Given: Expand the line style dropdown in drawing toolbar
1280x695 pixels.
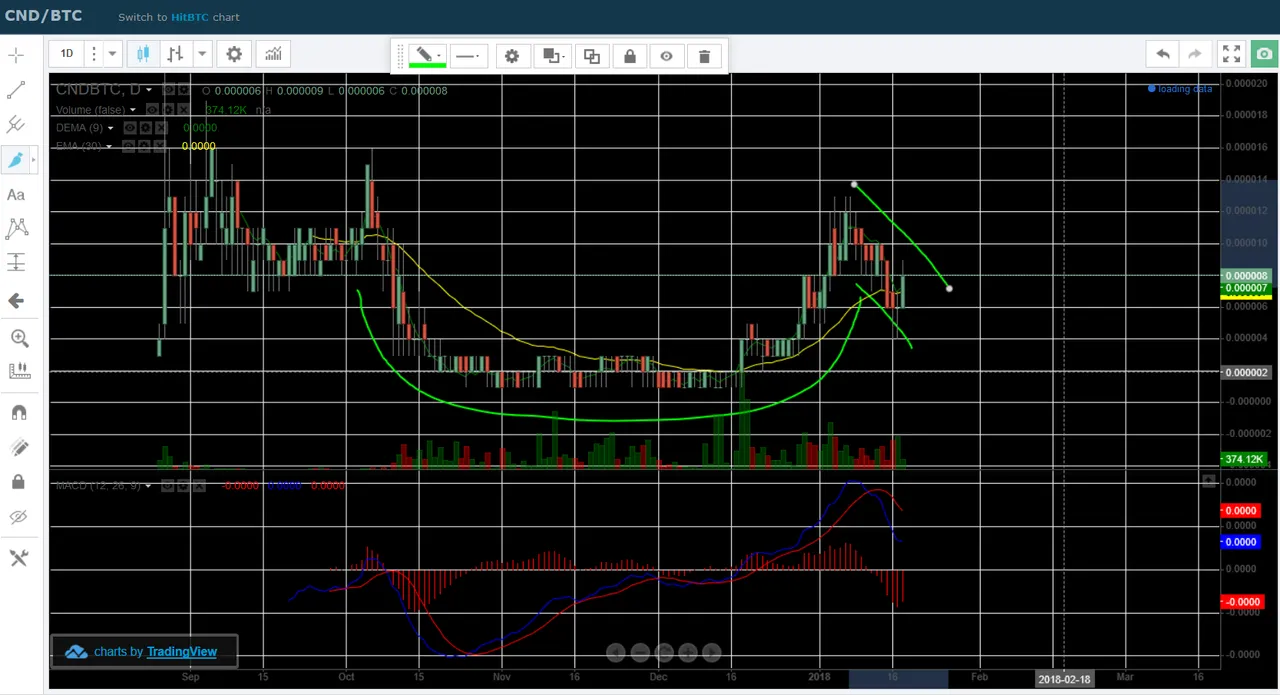Looking at the screenshot, I should click(468, 56).
